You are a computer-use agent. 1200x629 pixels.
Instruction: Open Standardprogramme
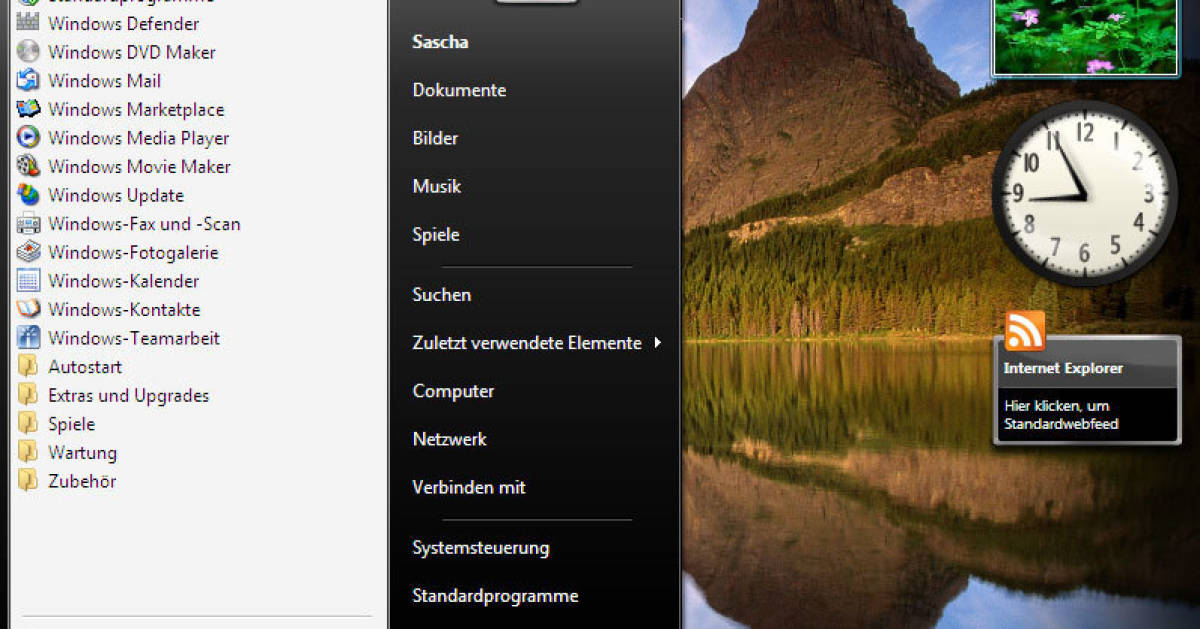pos(495,595)
